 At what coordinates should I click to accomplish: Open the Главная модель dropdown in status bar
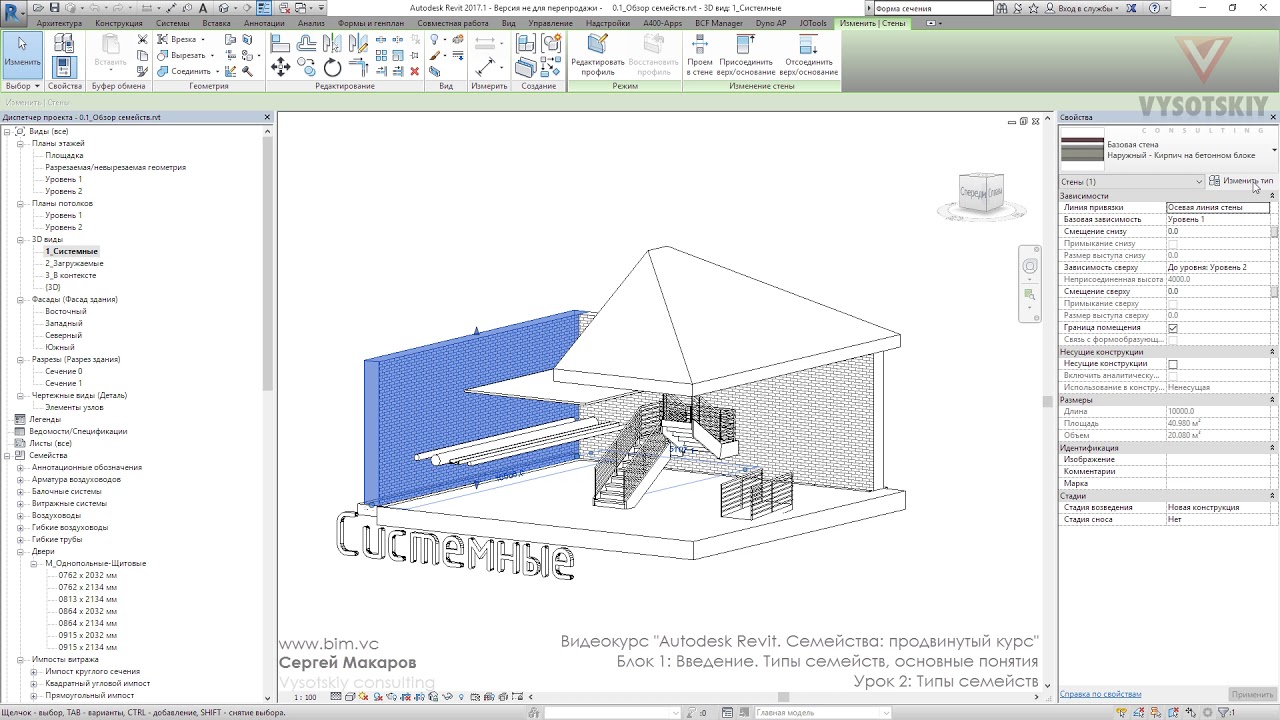[x=884, y=713]
